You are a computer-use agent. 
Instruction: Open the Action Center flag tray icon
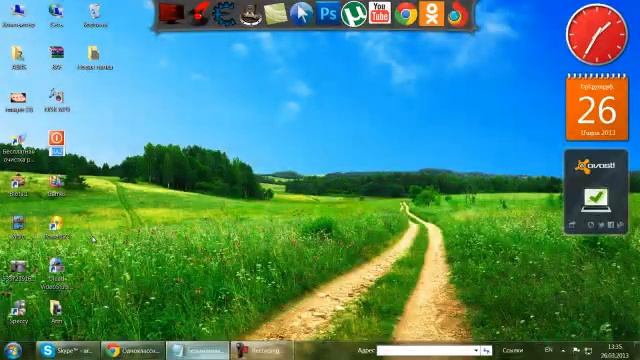(x=576, y=351)
